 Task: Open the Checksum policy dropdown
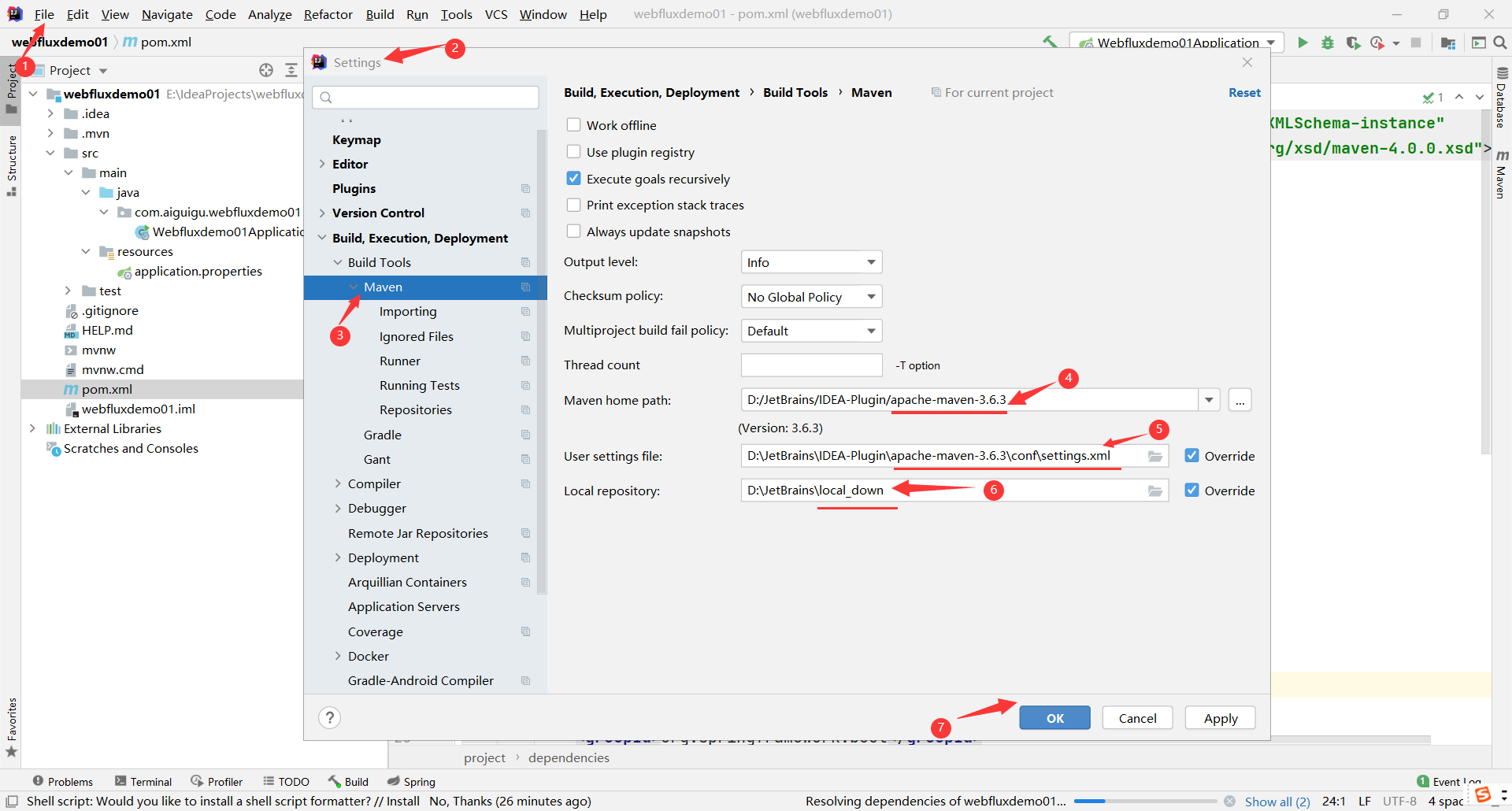(x=811, y=297)
